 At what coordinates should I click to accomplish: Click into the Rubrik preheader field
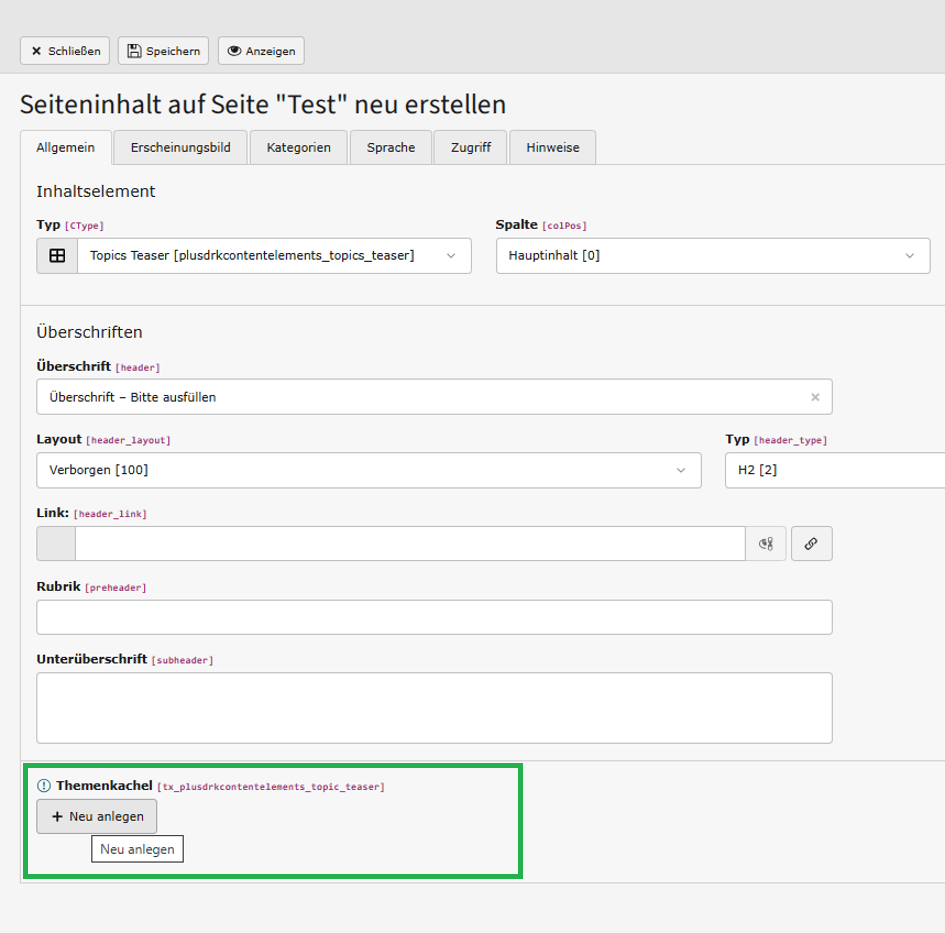434,617
